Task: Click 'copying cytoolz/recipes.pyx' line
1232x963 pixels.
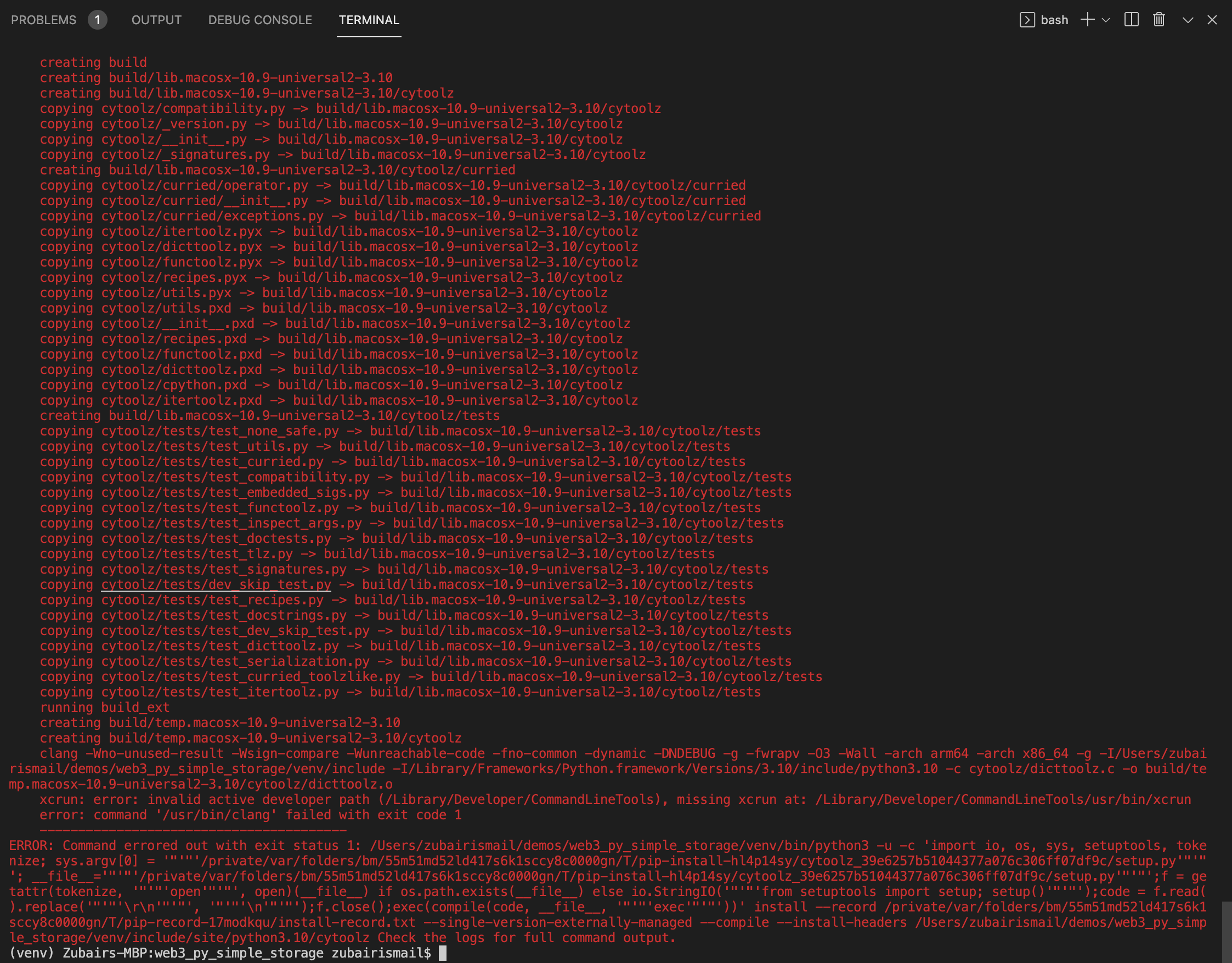Action: (331, 277)
